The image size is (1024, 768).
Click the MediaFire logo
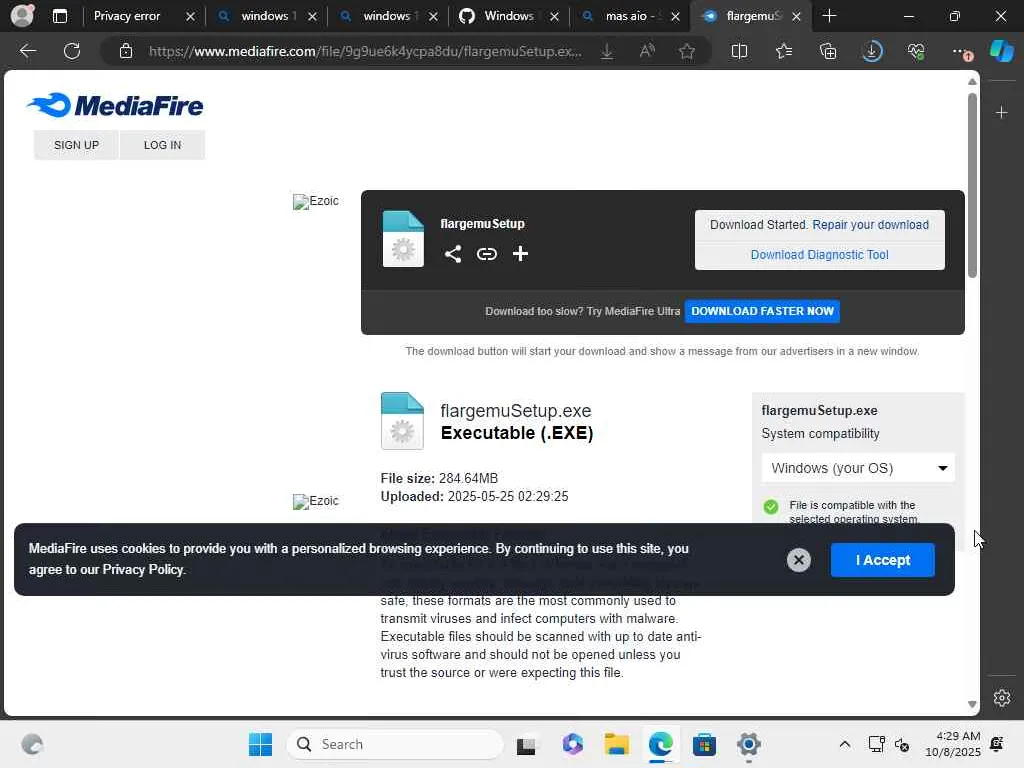tap(115, 105)
